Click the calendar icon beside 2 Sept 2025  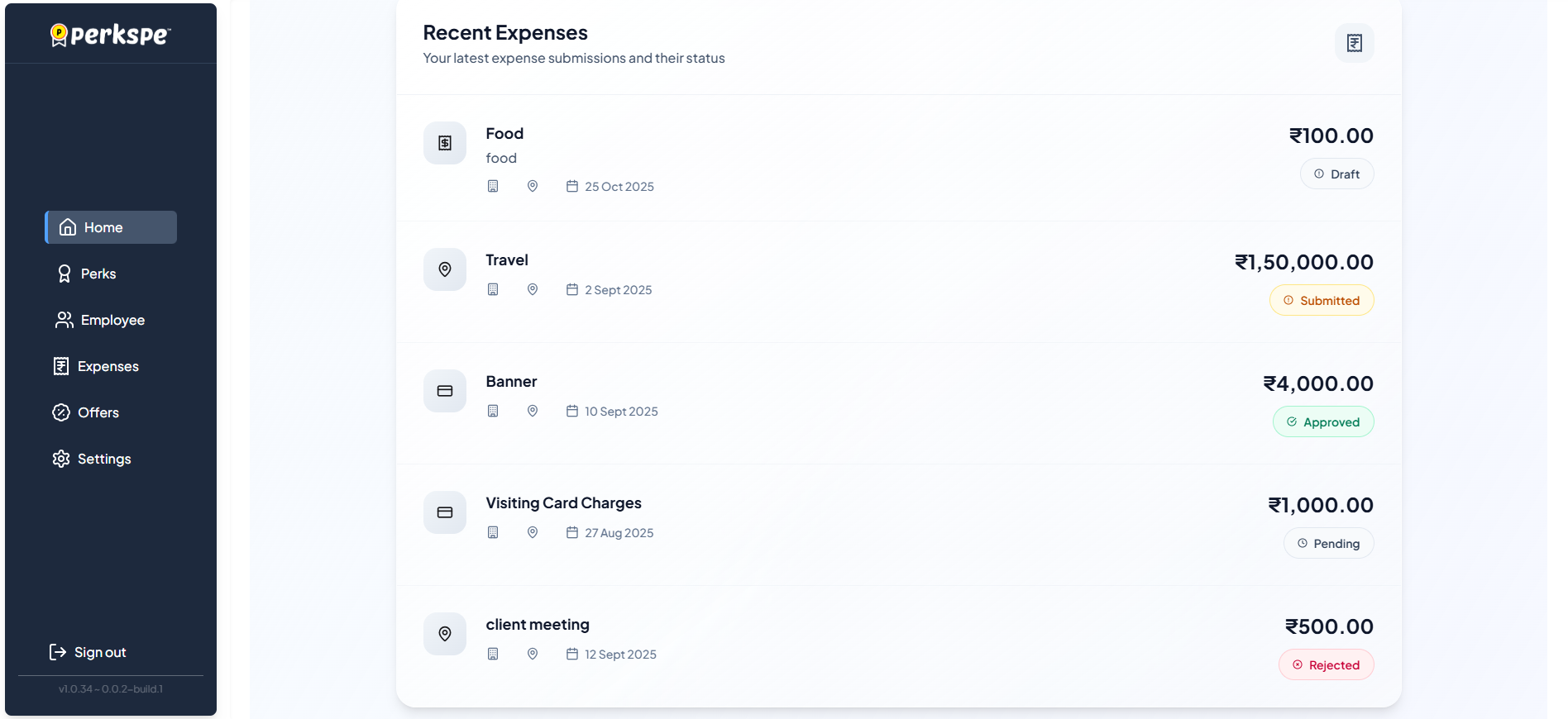point(572,290)
